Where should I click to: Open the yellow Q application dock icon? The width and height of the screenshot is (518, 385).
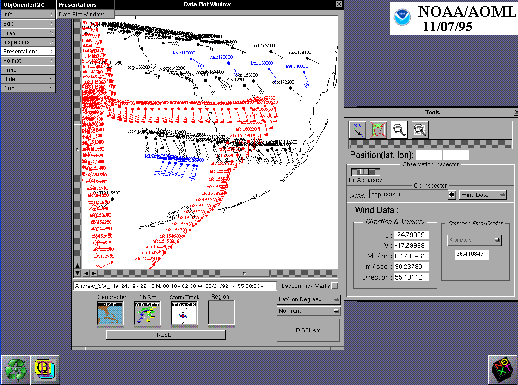[45, 370]
